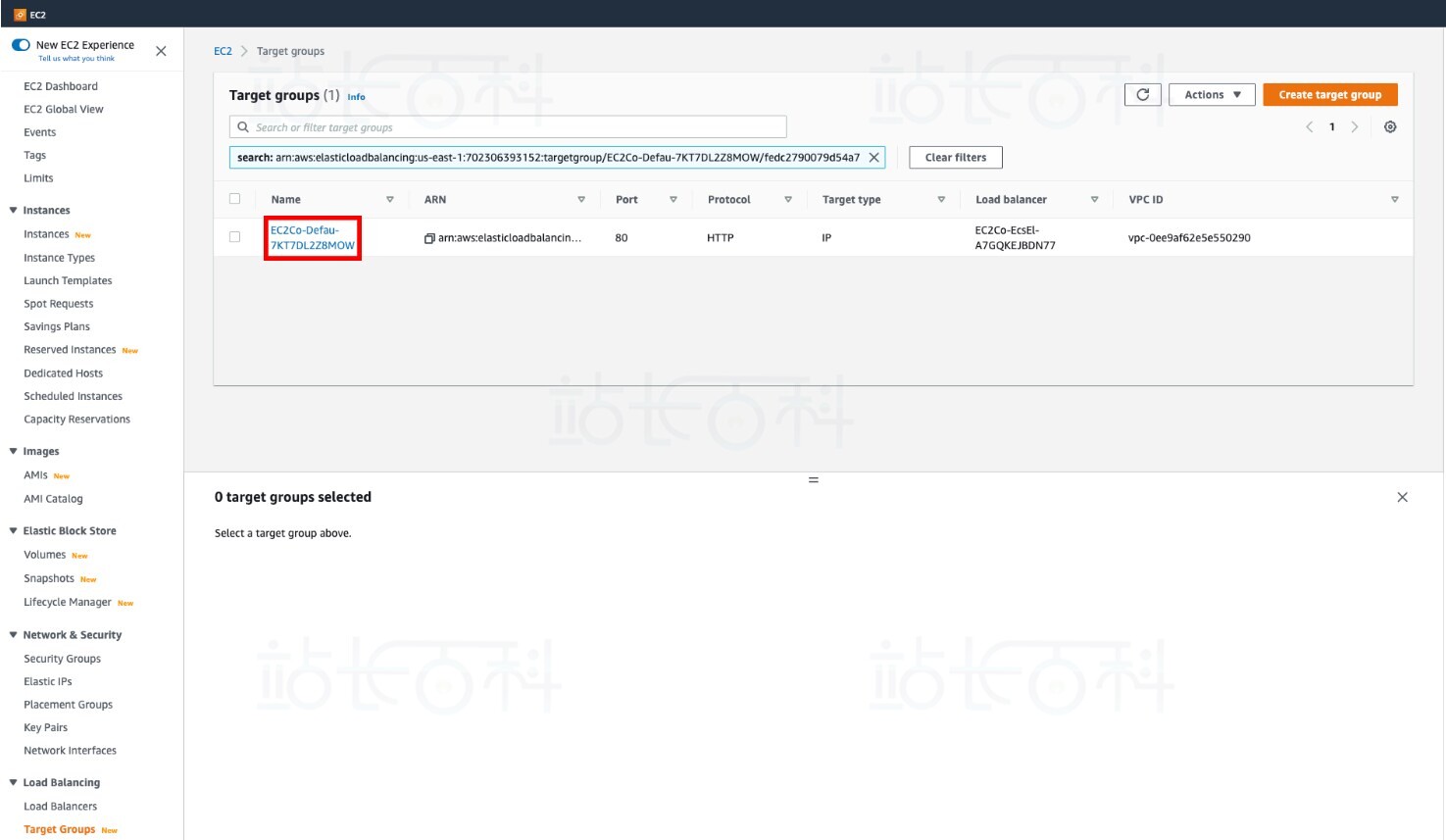Copy the ARN with the copy icon

(429, 238)
